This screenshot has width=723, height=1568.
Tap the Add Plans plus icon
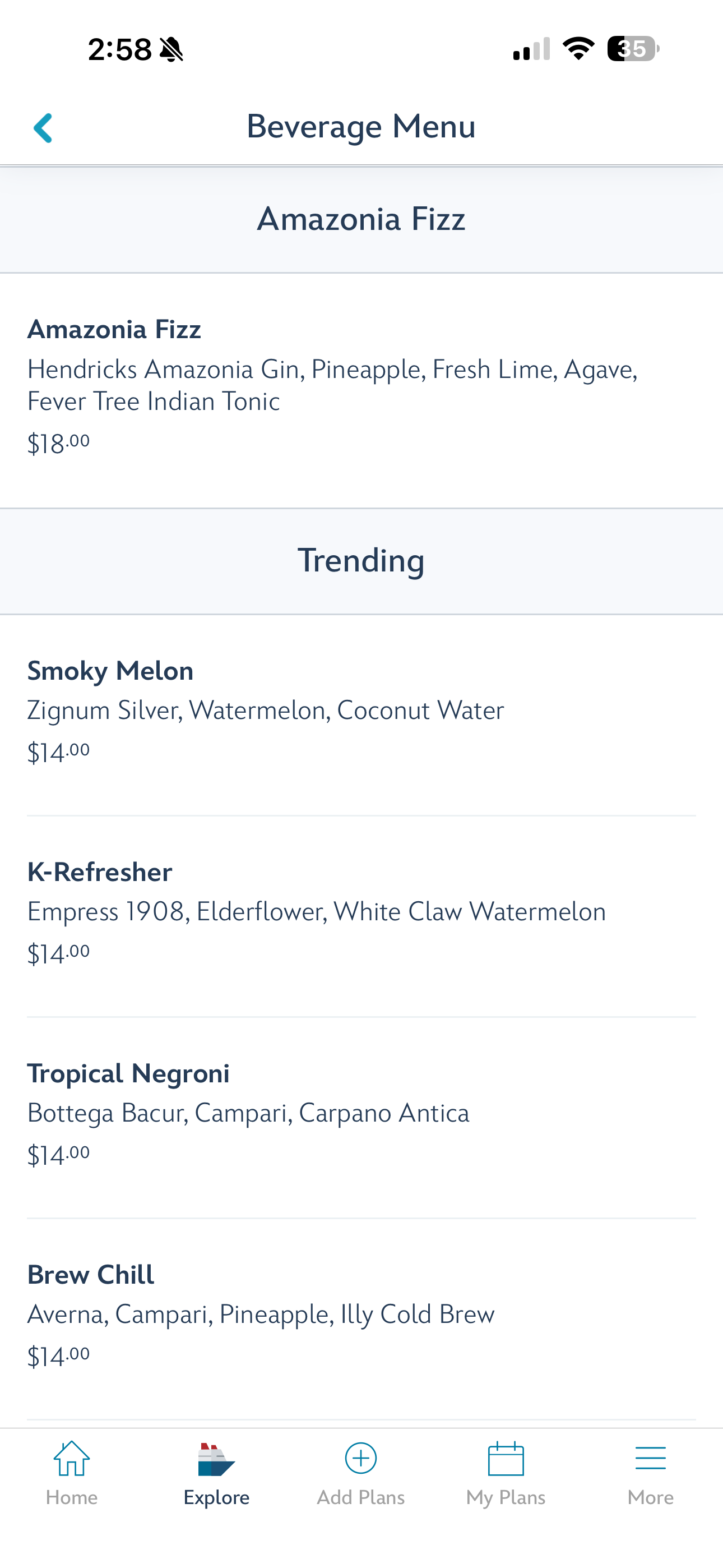click(x=361, y=1459)
